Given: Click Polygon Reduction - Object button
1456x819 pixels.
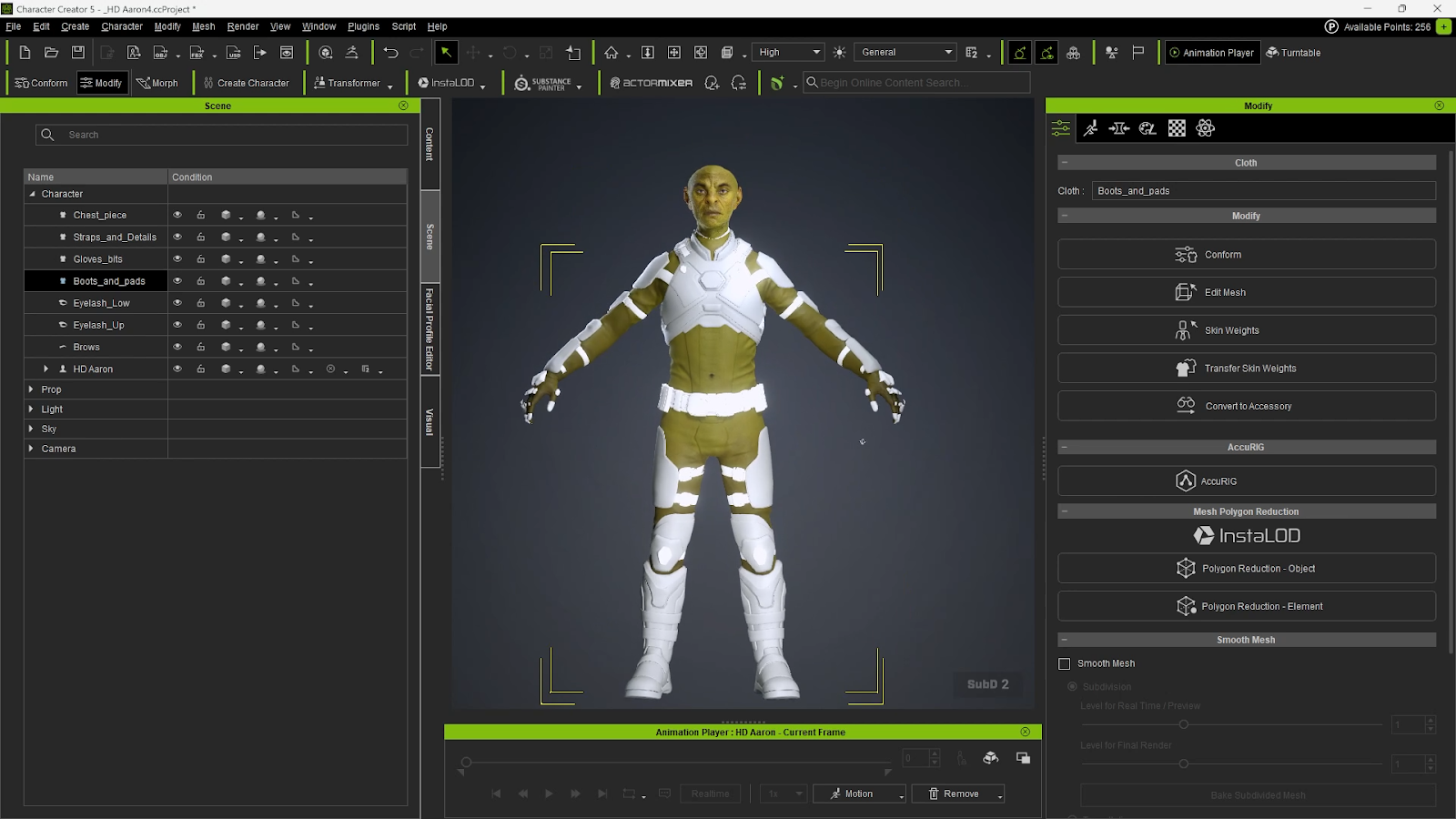Looking at the screenshot, I should point(1246,569).
